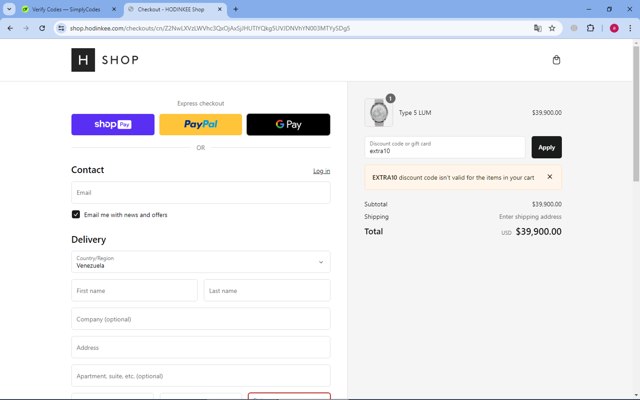Image resolution: width=640 pixels, height=400 pixels.
Task: Click the Type 5 LUM product name
Action: pyautogui.click(x=415, y=113)
